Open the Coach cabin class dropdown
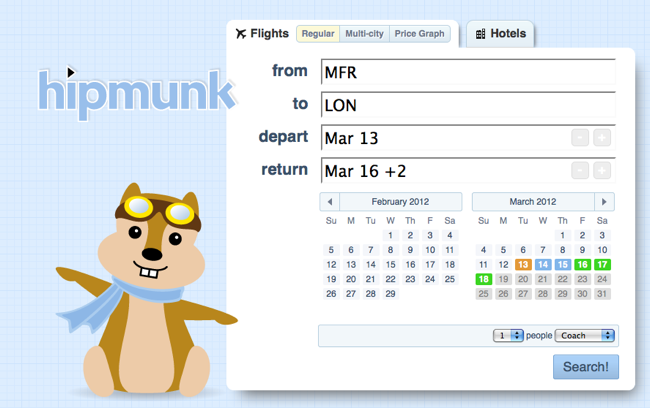Screen dimensions: 650x408 (x=585, y=336)
